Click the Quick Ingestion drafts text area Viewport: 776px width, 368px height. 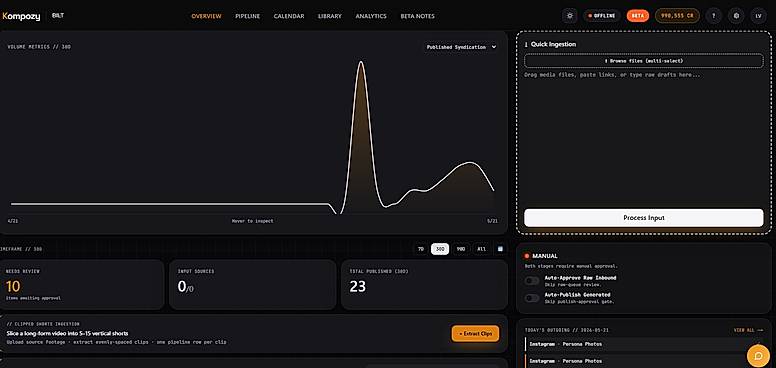click(643, 138)
